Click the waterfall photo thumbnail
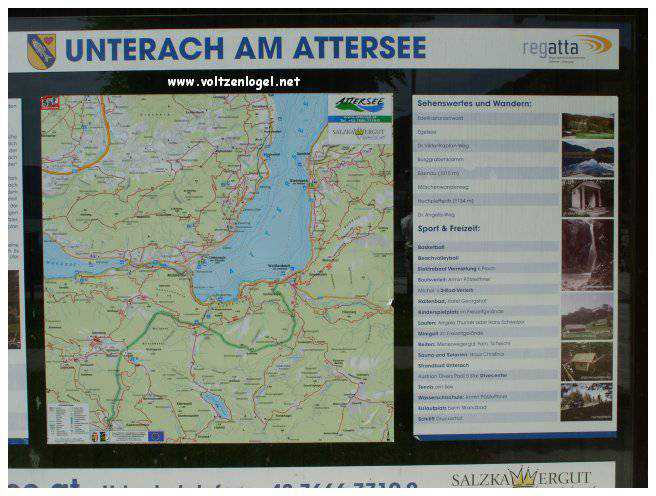This screenshot has height=496, width=656. tap(587, 254)
